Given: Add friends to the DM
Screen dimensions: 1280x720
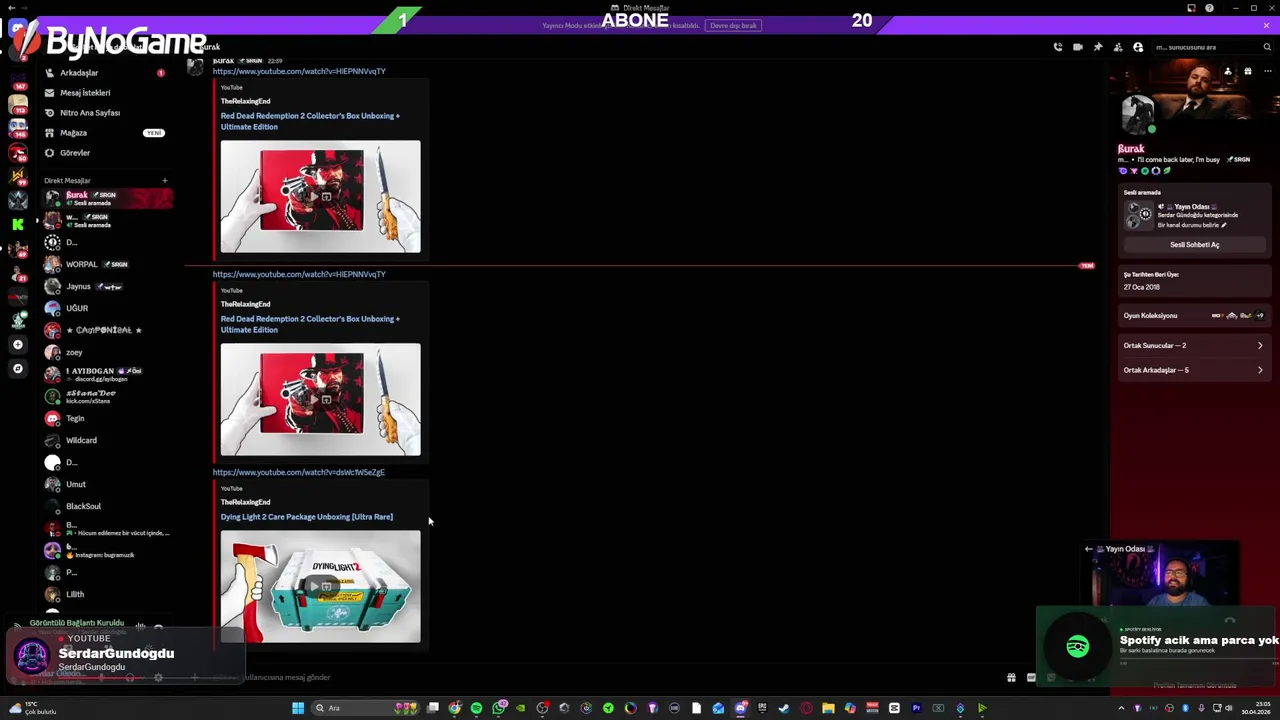Looking at the screenshot, I should (x=1117, y=47).
